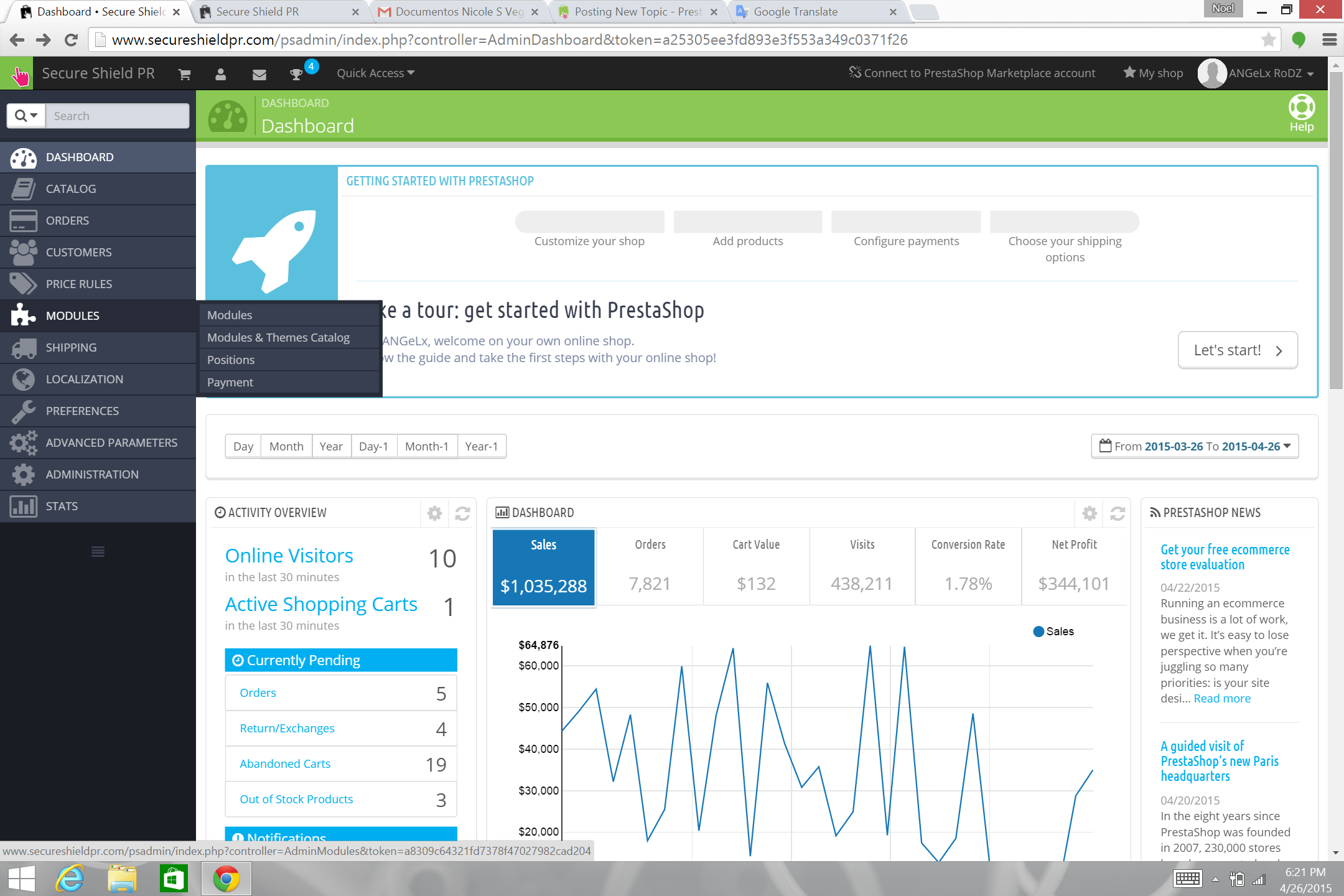Refresh the Activity Overview panel
Screen dimensions: 1344x896
(462, 513)
